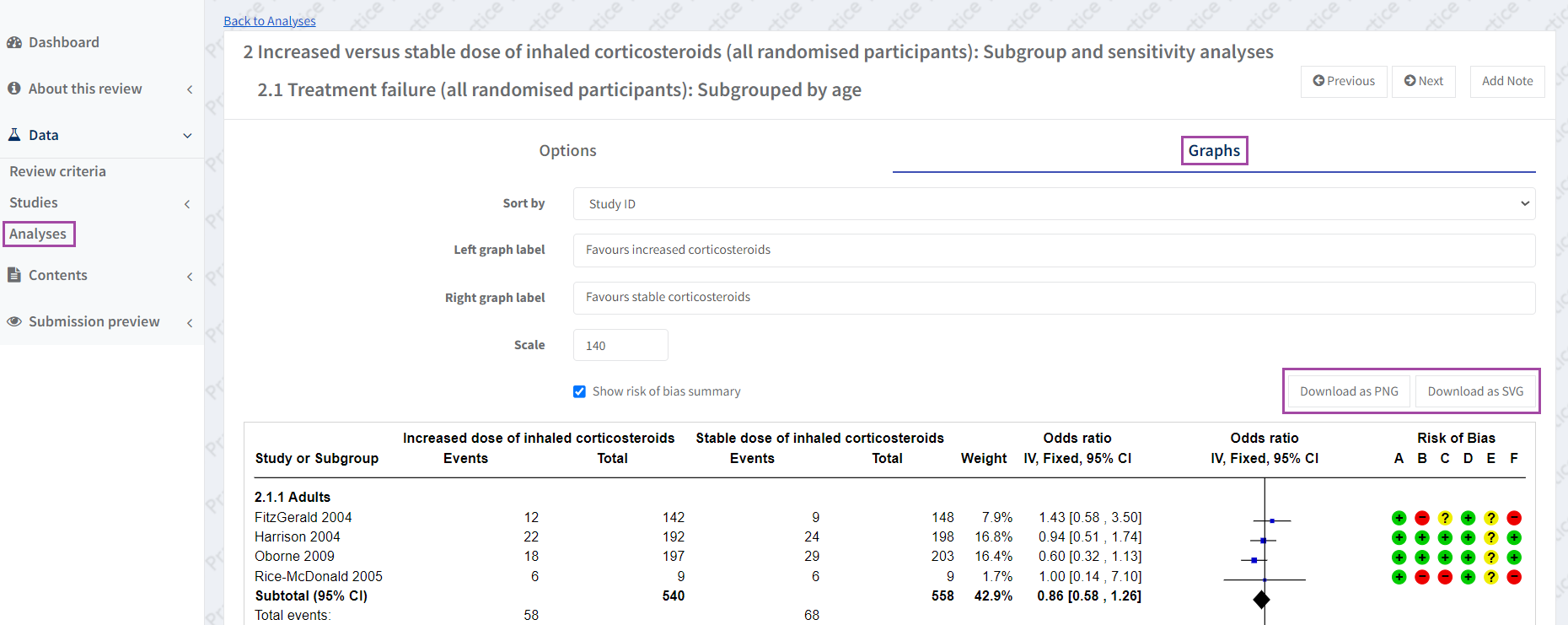This screenshot has height=625, width=1568.
Task: Click the Dashboard icon in sidebar
Action: click(x=14, y=42)
